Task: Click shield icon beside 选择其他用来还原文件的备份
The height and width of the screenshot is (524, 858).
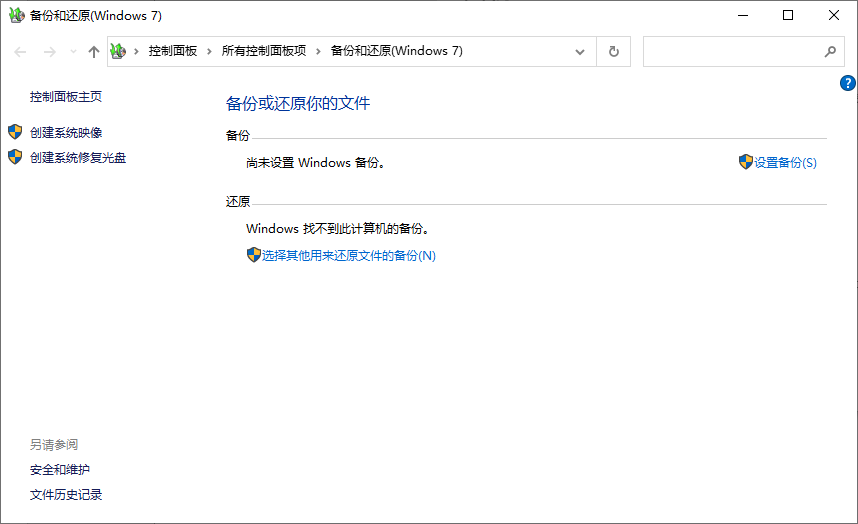Action: [x=253, y=255]
